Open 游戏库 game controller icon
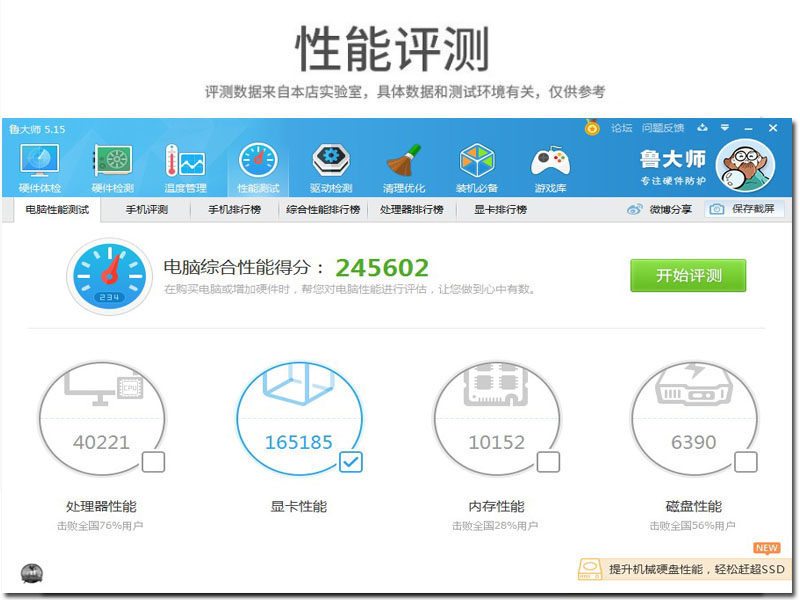 pyautogui.click(x=550, y=168)
